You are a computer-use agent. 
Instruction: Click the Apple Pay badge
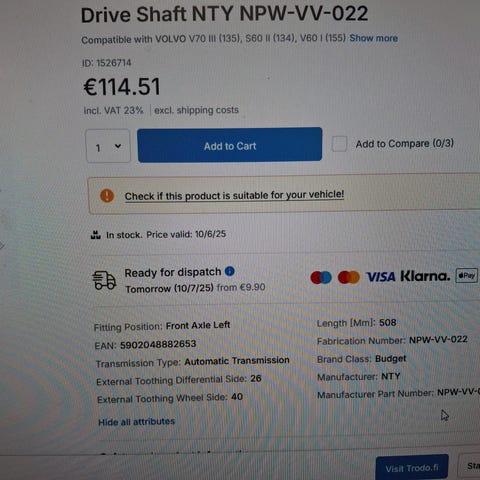click(x=467, y=276)
